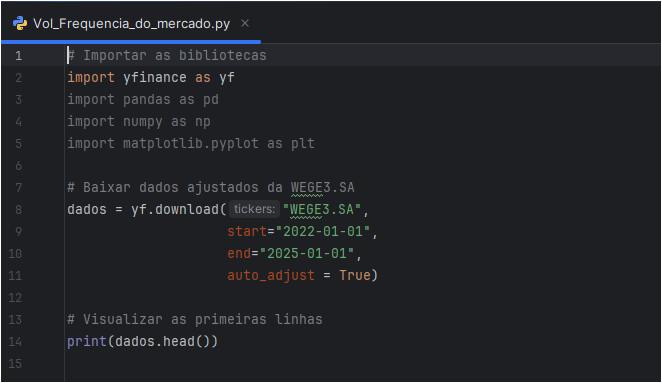Click the end date "2025-01-01" string
The image size is (662, 383).
click(307, 253)
